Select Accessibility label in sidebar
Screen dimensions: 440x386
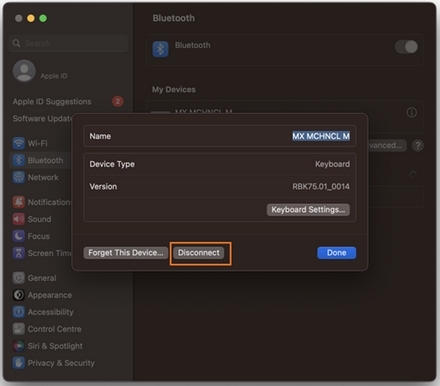pyautogui.click(x=51, y=312)
